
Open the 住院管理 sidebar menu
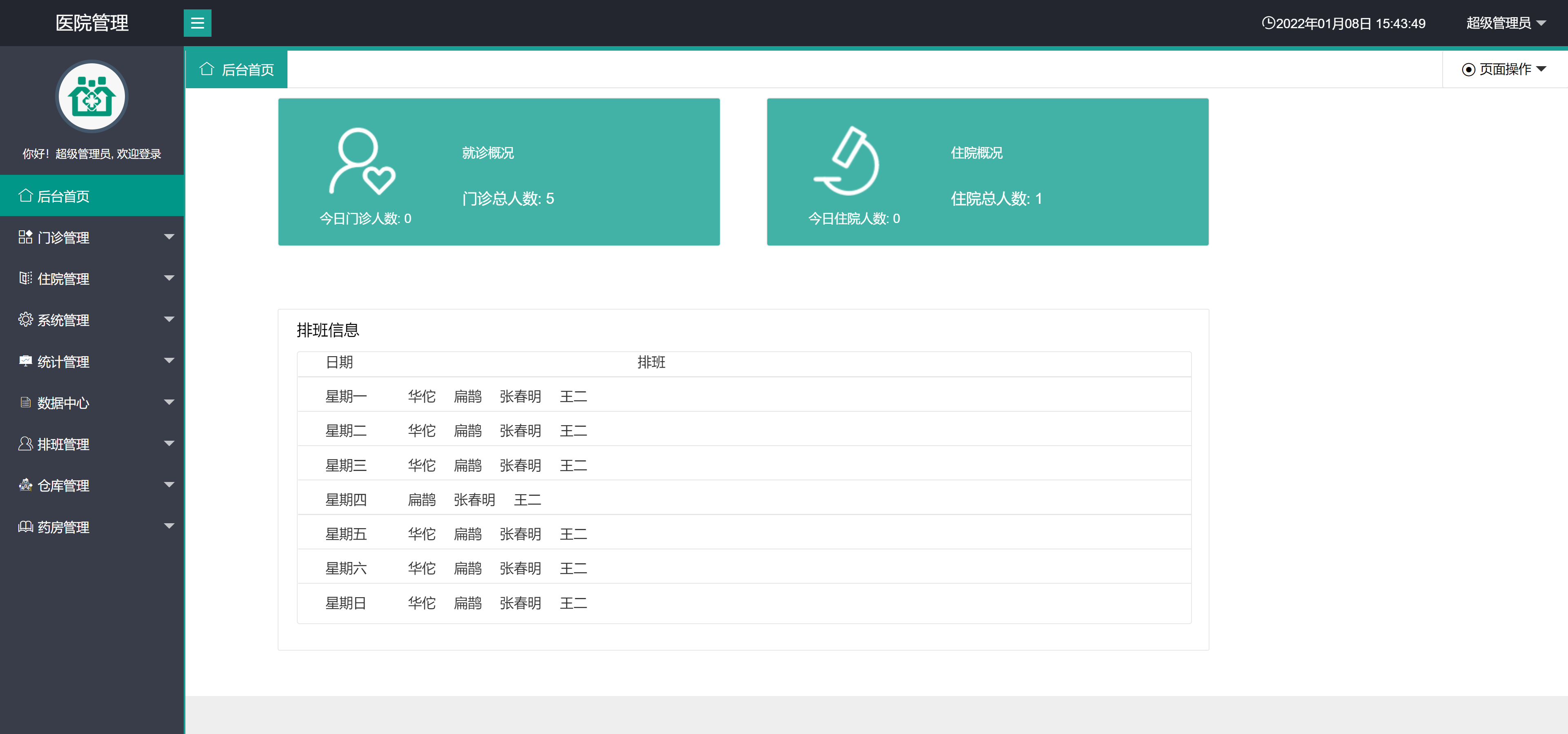[x=92, y=279]
